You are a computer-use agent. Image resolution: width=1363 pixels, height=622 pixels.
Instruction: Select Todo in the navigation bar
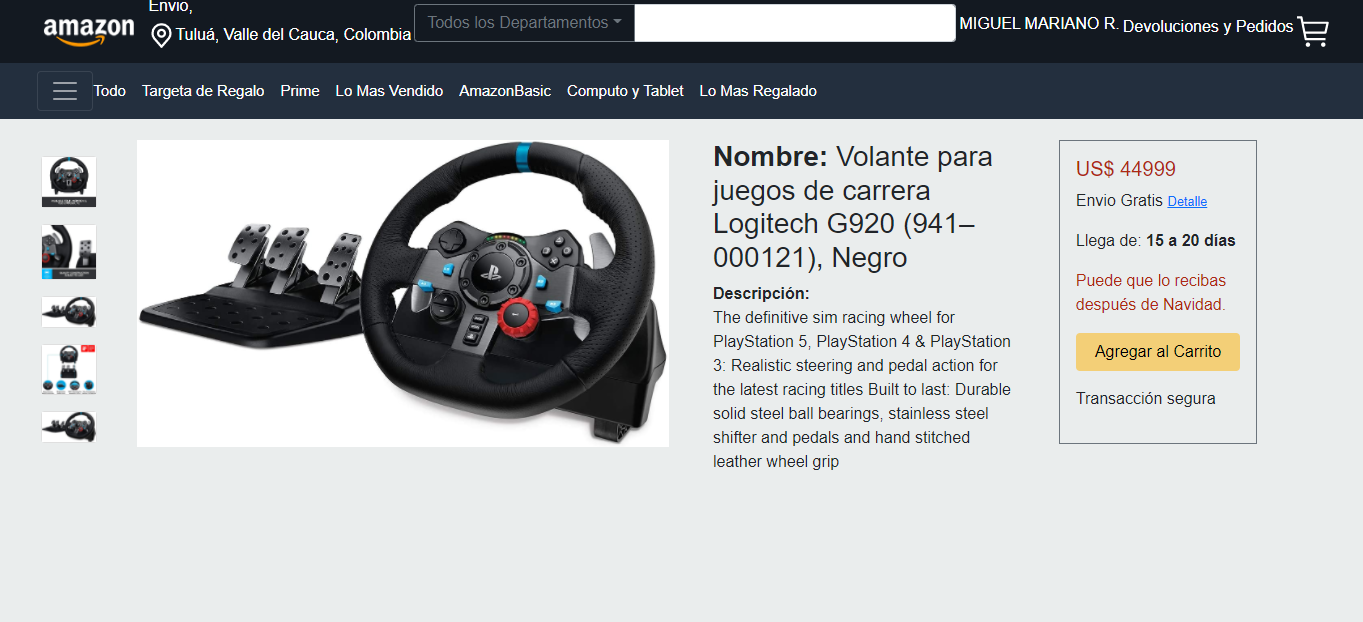(110, 91)
